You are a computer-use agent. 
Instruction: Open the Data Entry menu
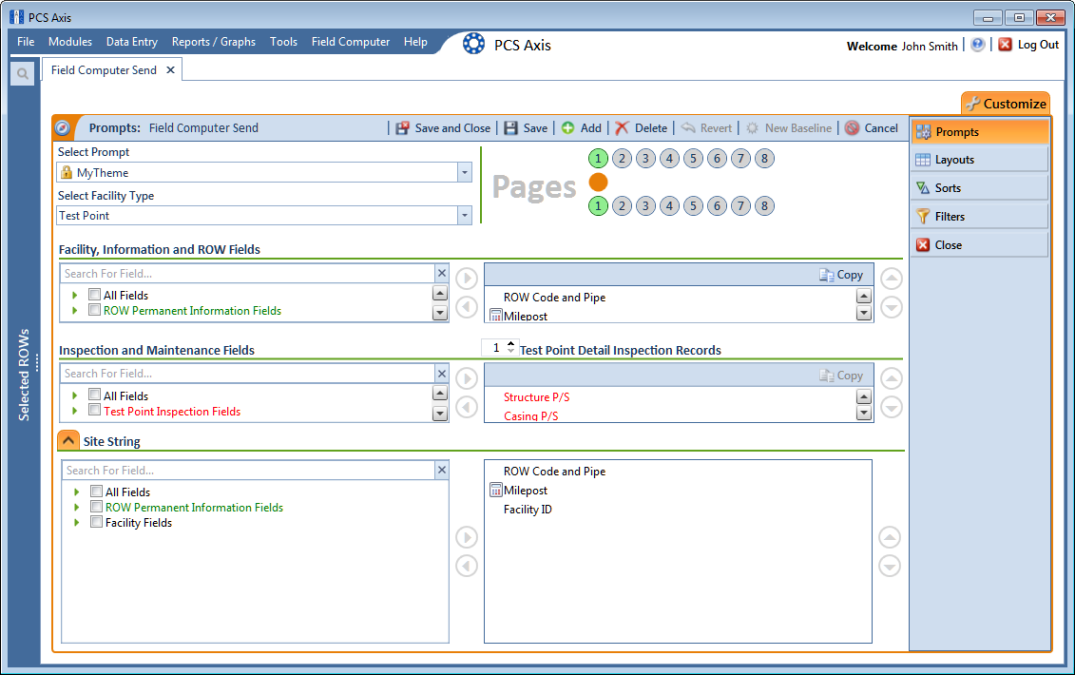132,42
